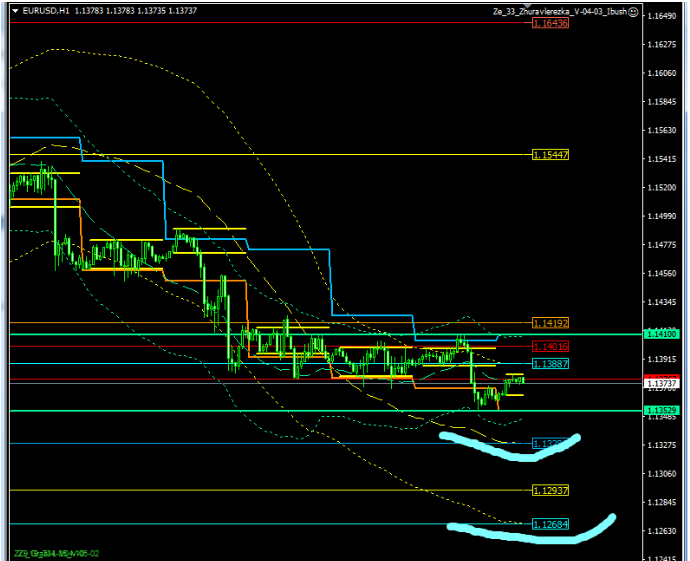Select the cyan 1.12684 level label
This screenshot has width=690, height=561.
point(550,524)
